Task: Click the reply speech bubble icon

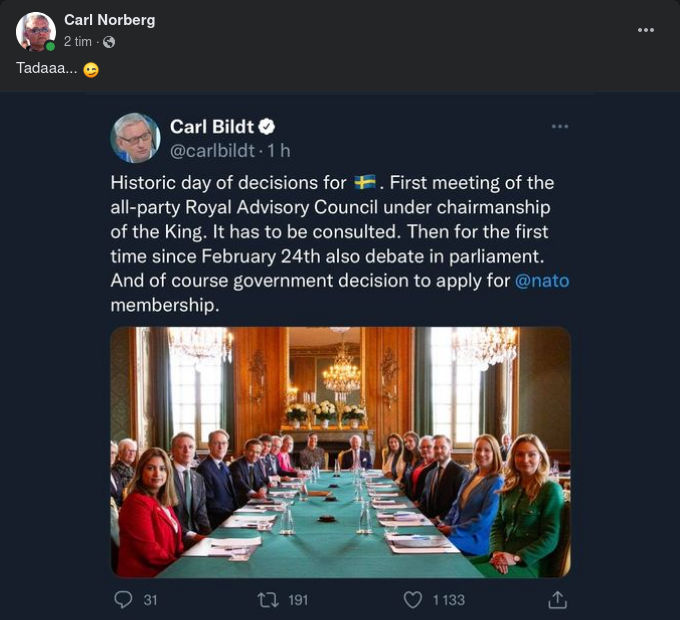Action: pyautogui.click(x=124, y=599)
